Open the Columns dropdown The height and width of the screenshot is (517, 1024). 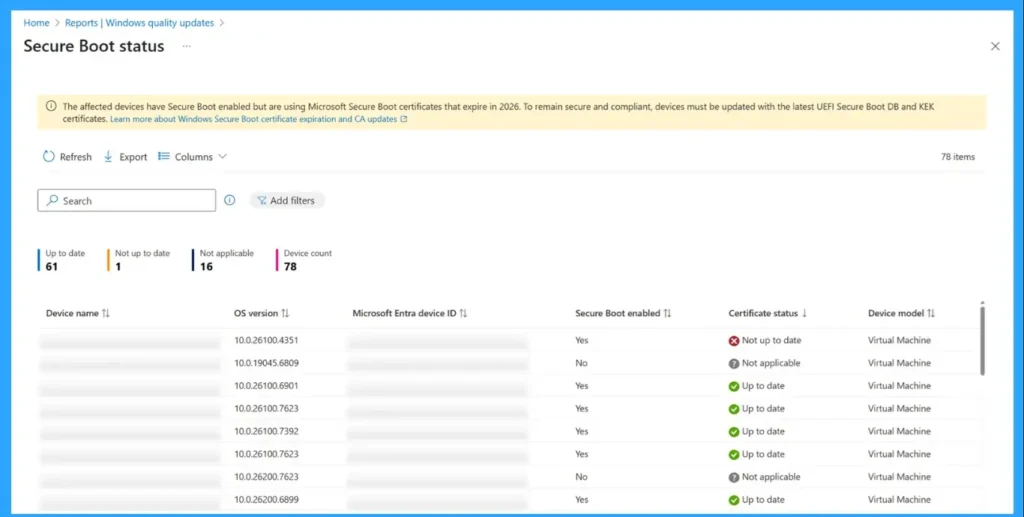(193, 157)
